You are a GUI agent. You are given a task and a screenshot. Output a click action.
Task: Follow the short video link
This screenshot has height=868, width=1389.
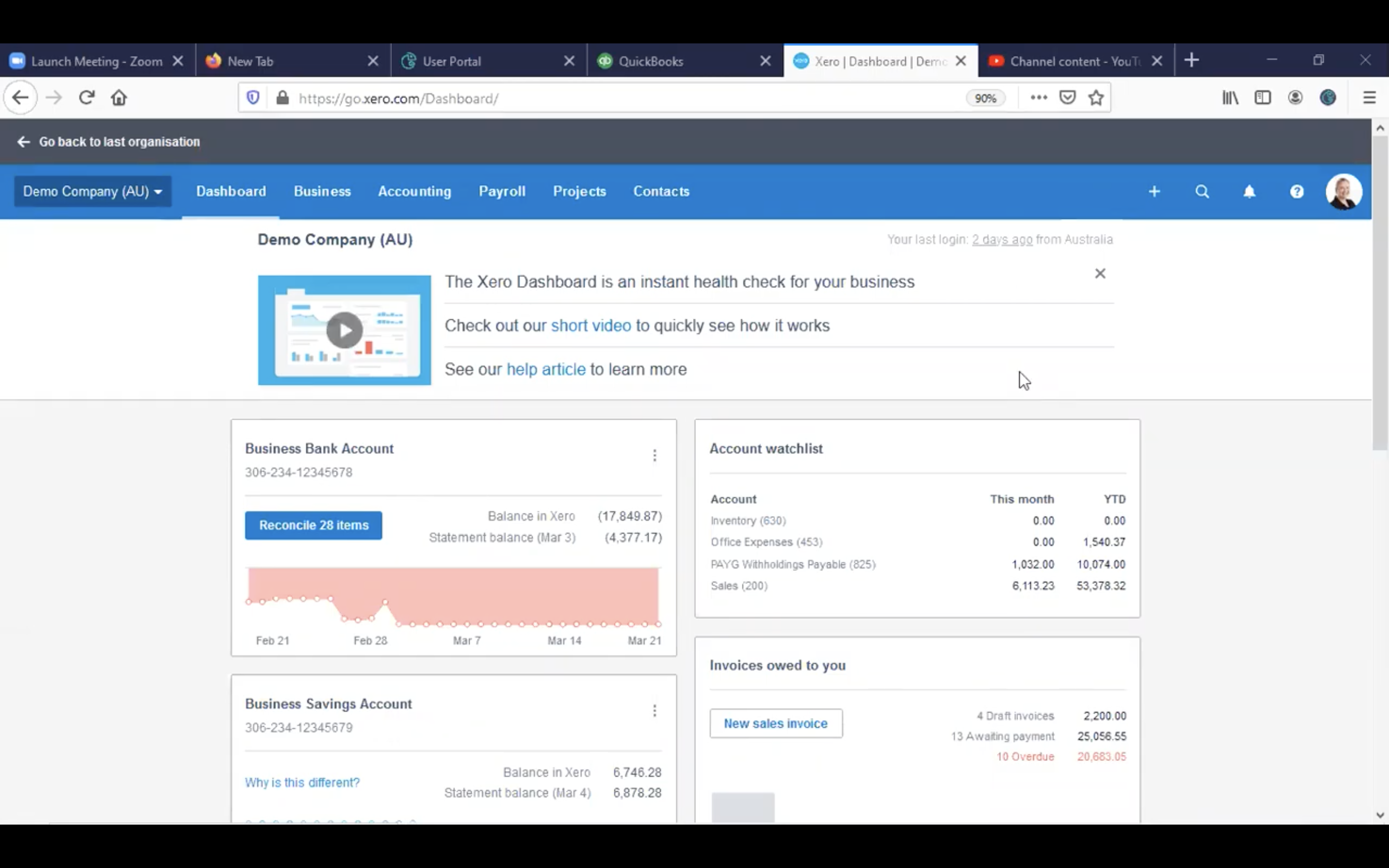pyautogui.click(x=591, y=325)
